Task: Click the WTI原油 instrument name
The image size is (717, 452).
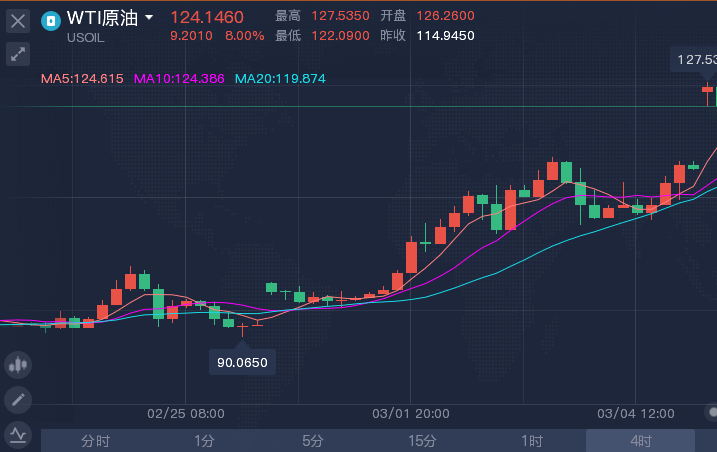Action: click(102, 18)
